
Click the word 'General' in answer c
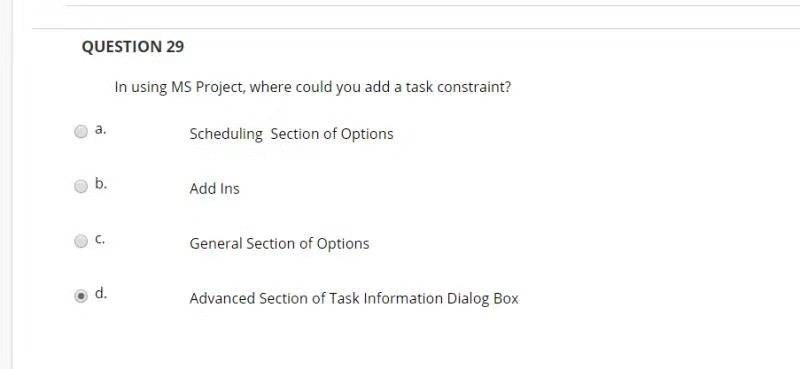coord(216,243)
